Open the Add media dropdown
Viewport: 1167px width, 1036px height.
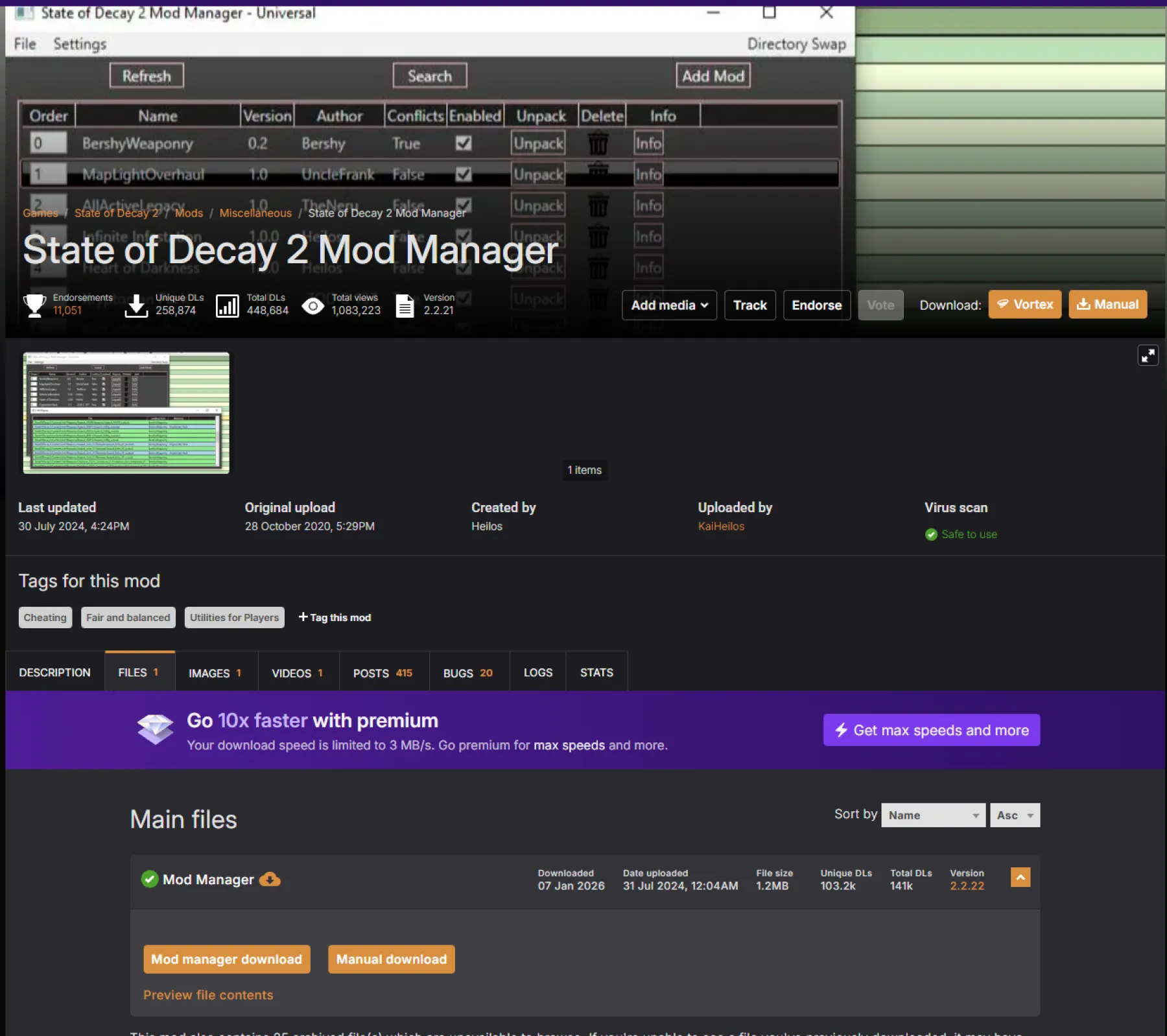pos(669,305)
